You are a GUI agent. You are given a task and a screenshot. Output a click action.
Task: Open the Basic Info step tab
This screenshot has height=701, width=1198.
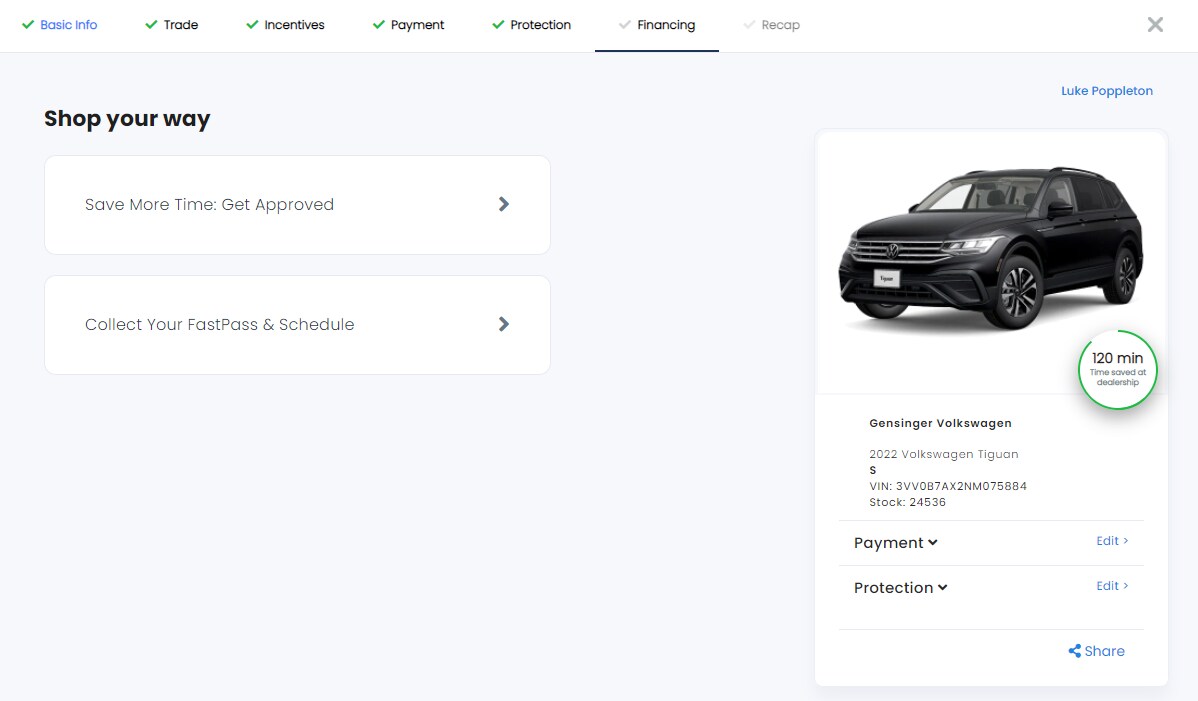[60, 25]
